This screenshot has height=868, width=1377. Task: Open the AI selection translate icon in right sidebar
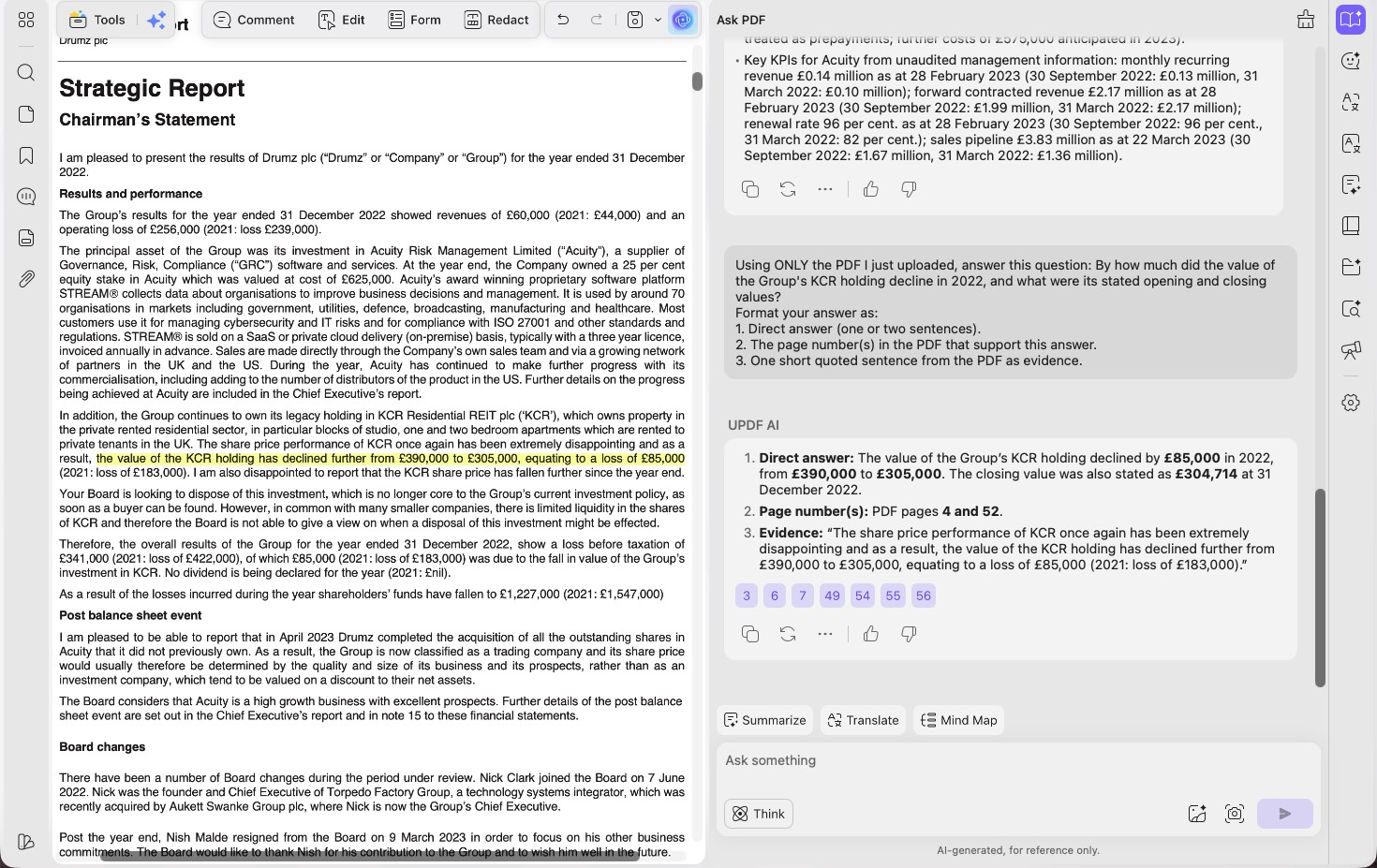[1351, 102]
